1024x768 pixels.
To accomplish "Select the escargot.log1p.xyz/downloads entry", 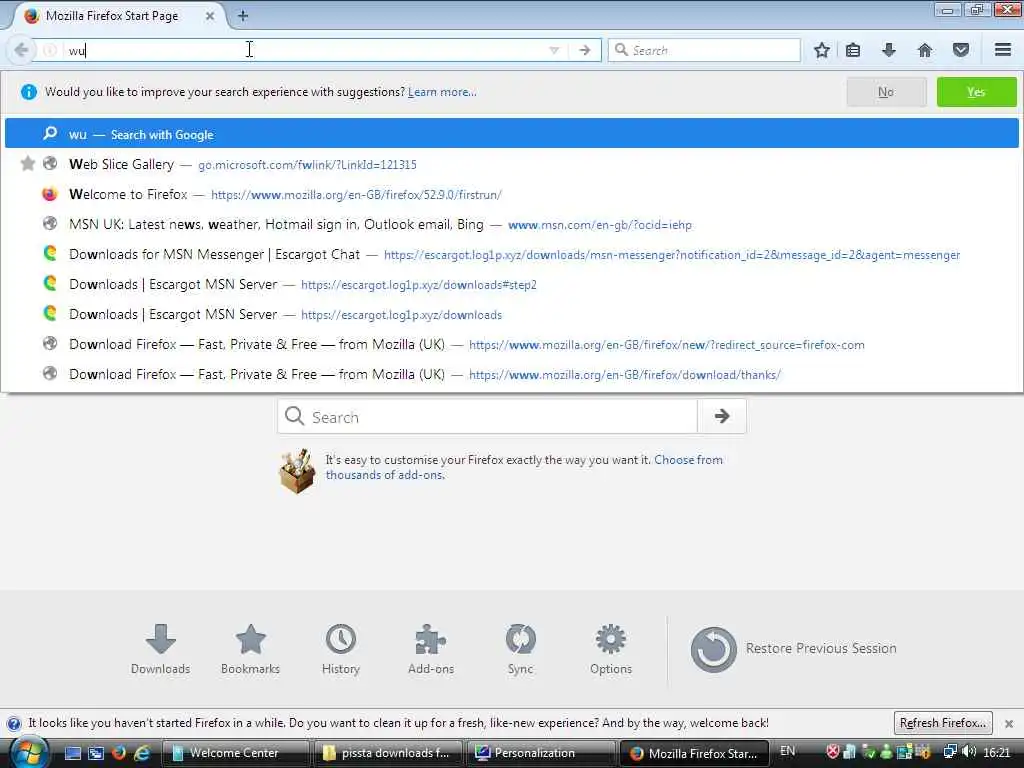I will (x=512, y=314).
